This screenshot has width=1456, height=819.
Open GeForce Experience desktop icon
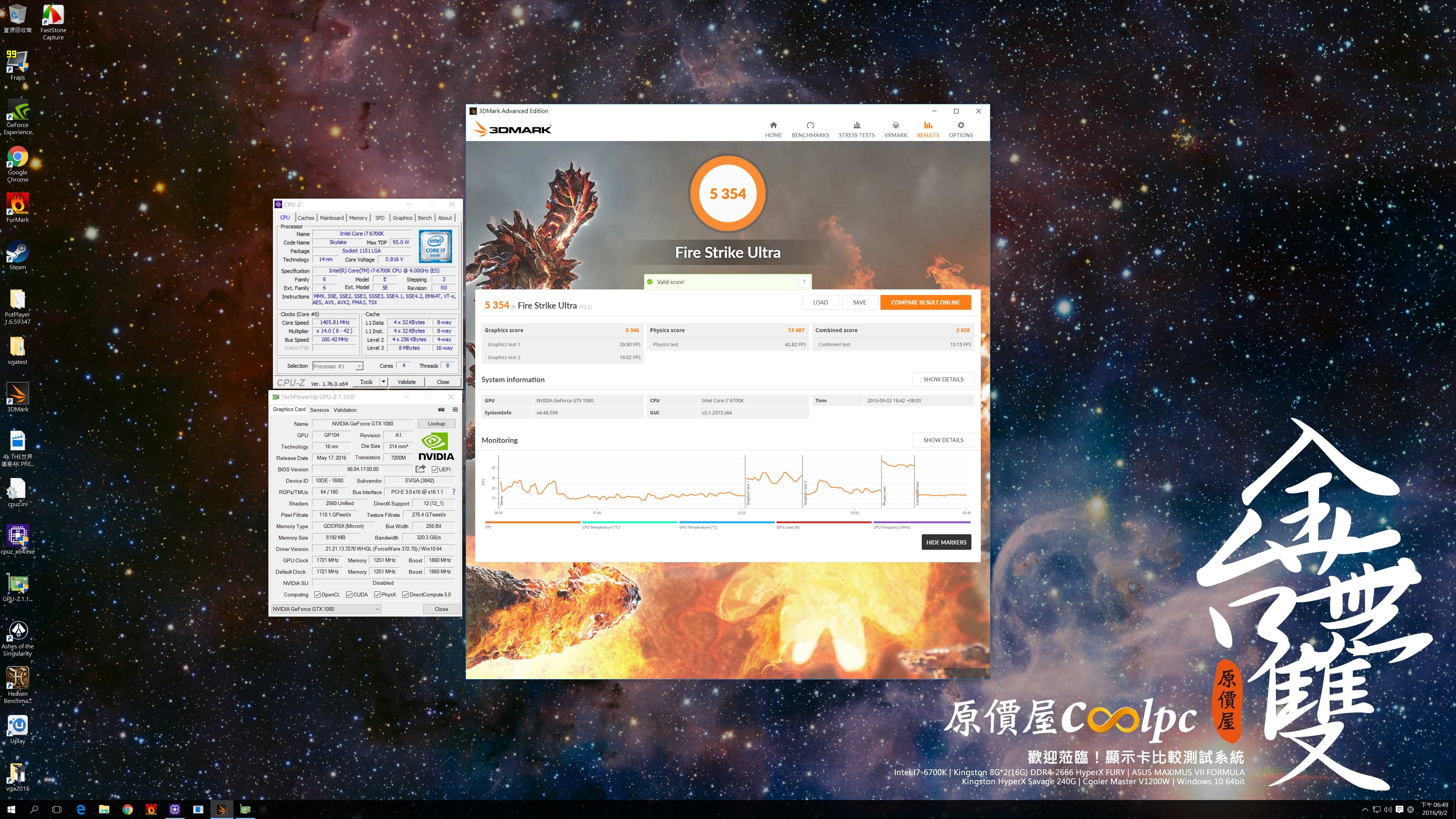[x=17, y=117]
